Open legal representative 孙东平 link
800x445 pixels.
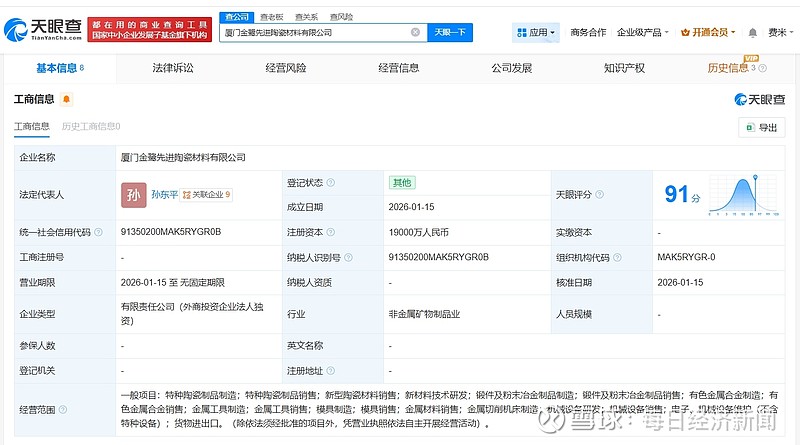pyautogui.click(x=164, y=194)
